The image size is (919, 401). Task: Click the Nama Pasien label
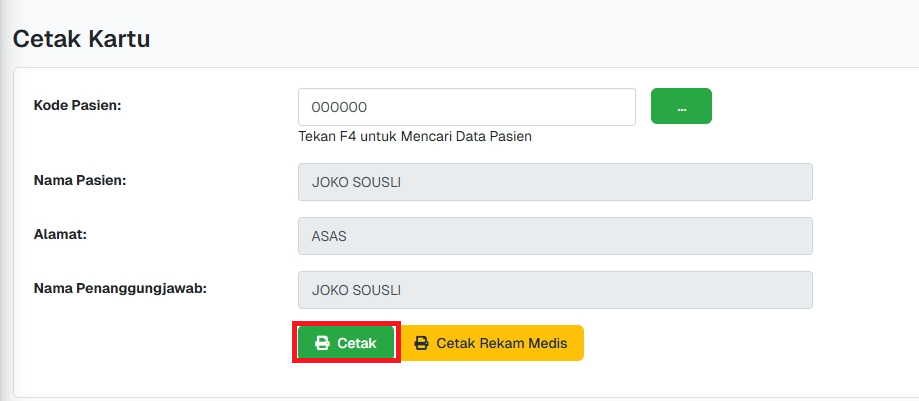point(86,180)
